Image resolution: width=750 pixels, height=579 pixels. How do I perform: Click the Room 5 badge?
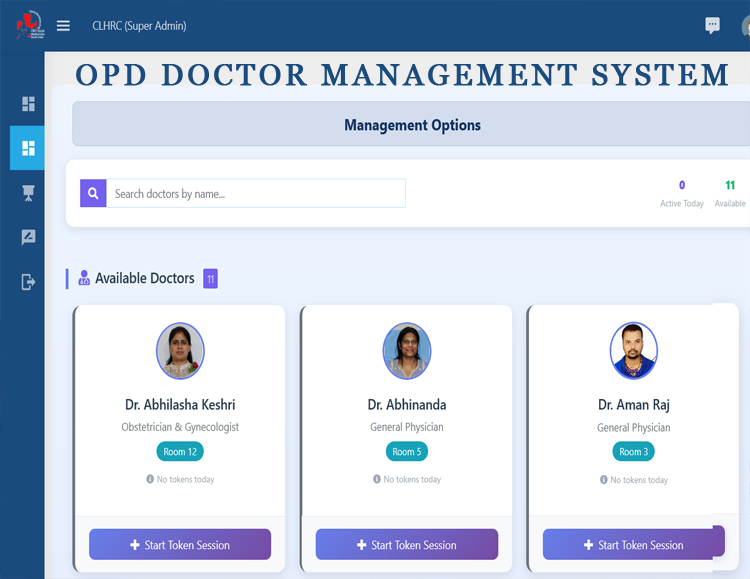[x=407, y=452]
